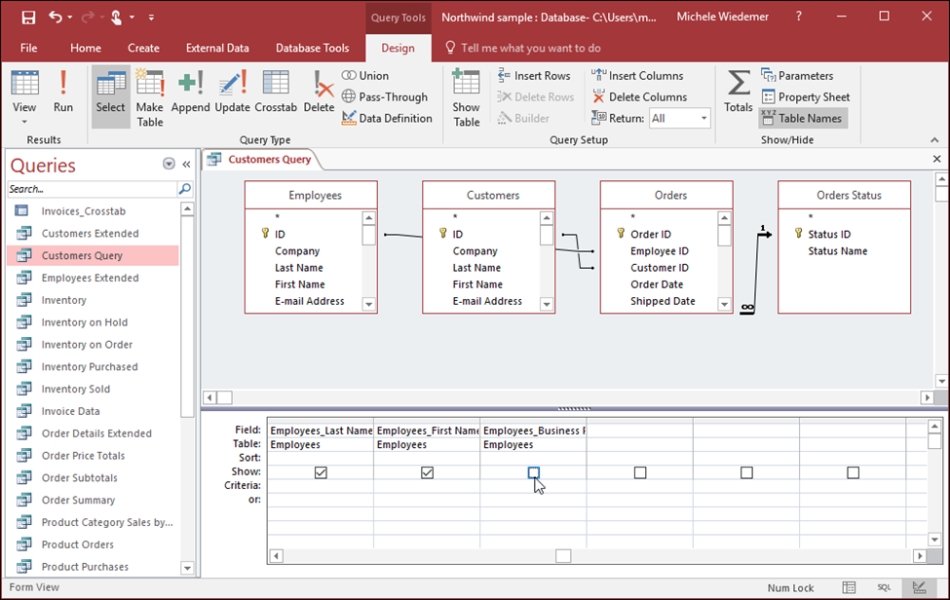Click the Undo arrow icon
The width and height of the screenshot is (950, 600).
point(55,17)
